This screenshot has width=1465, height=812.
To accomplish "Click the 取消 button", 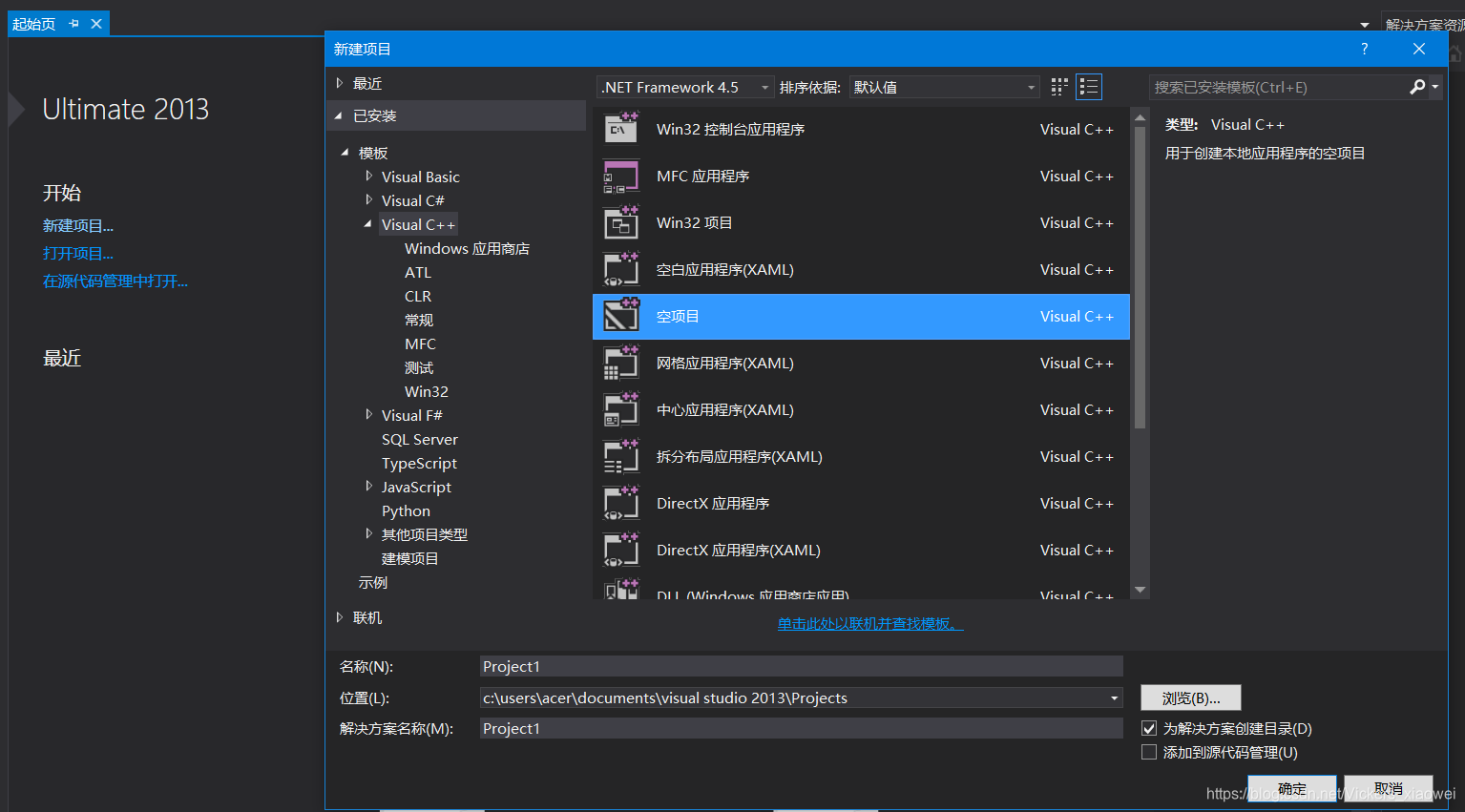I will coord(1389,789).
